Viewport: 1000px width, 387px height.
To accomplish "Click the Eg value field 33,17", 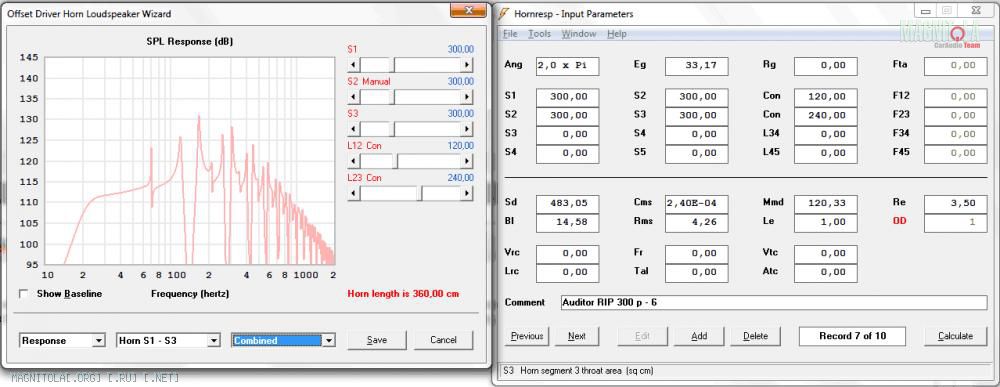I will point(696,66).
